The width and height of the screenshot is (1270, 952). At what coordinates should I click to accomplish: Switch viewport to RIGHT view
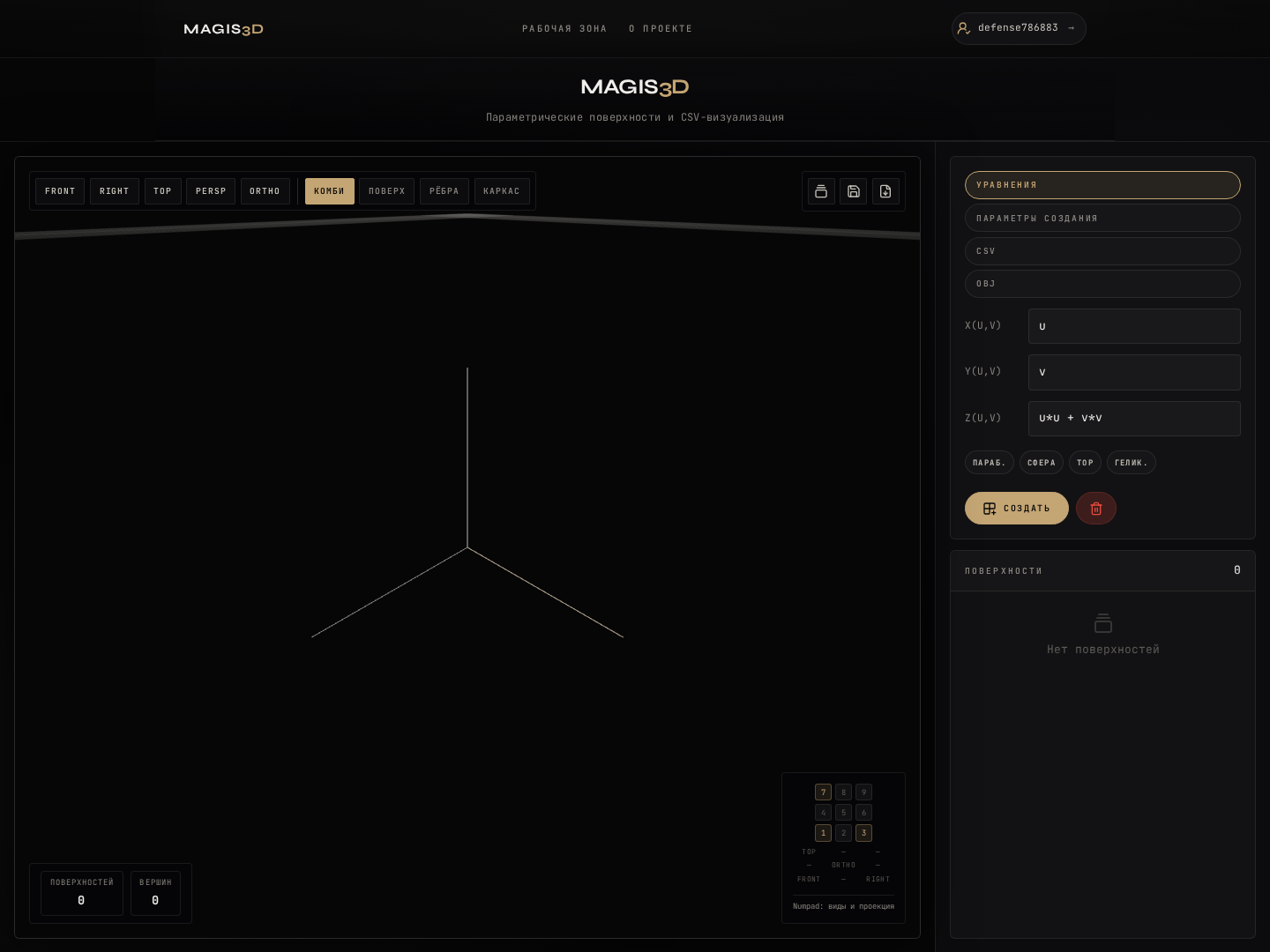point(115,191)
